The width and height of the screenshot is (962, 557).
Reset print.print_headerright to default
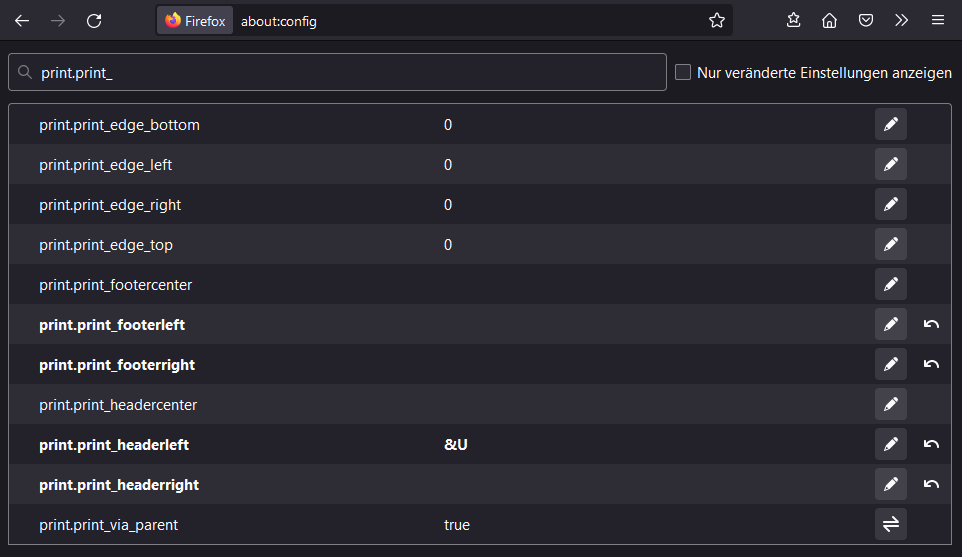(x=931, y=485)
